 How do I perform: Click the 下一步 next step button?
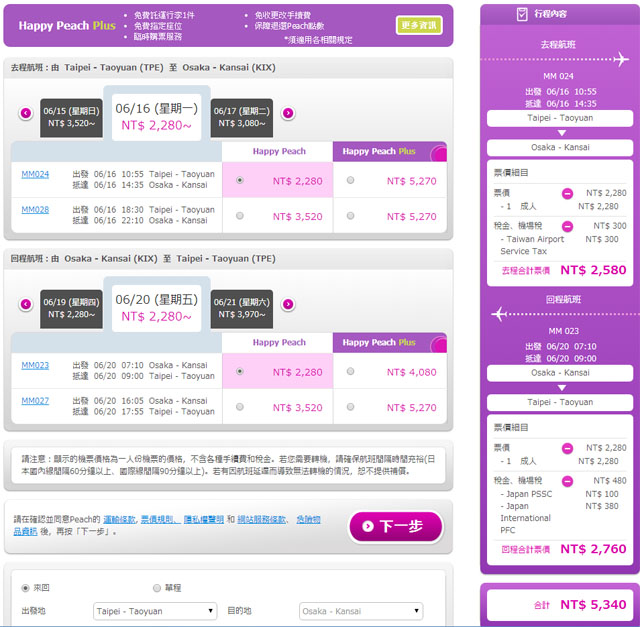396,527
